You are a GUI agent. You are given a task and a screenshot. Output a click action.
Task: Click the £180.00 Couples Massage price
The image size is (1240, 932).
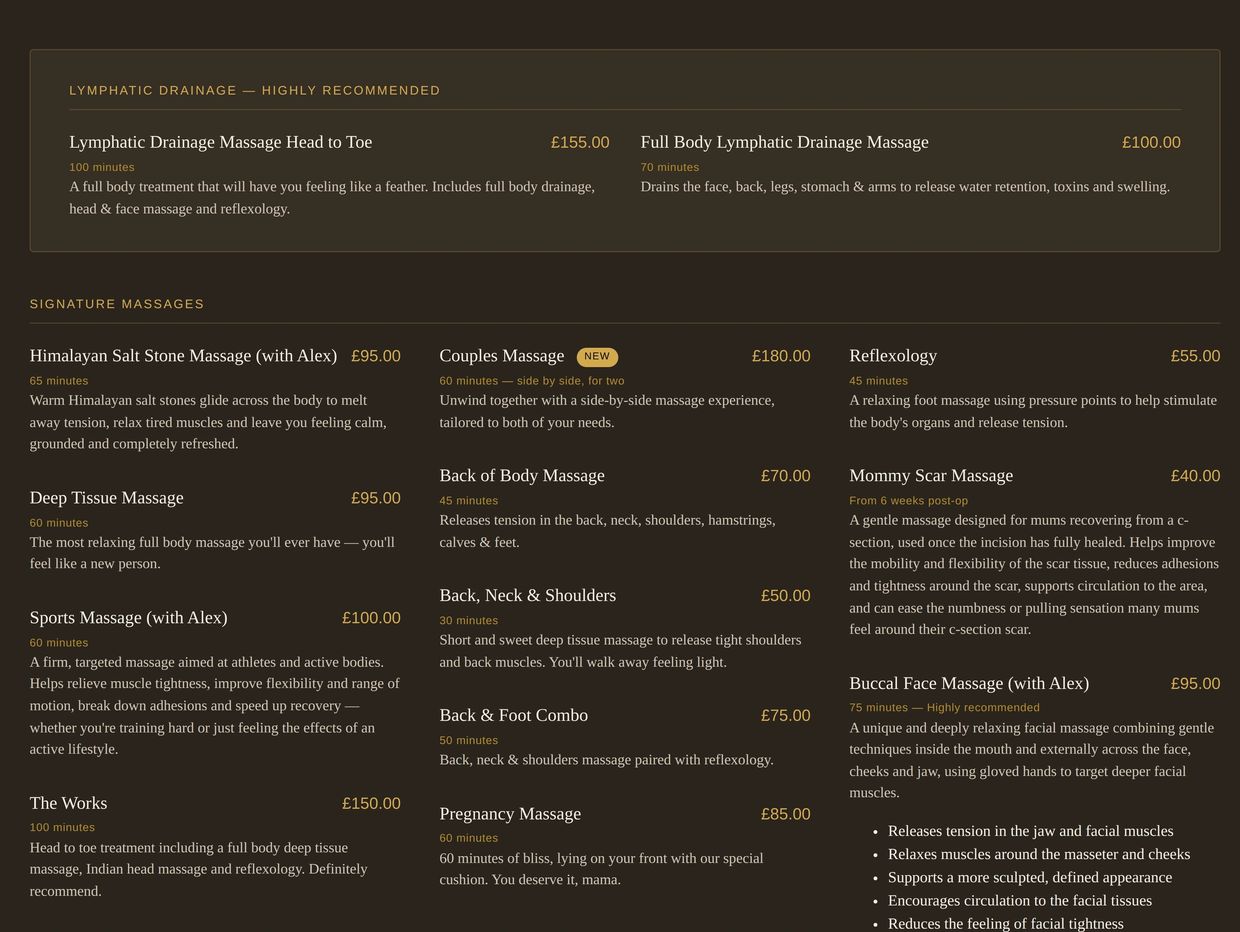click(781, 356)
